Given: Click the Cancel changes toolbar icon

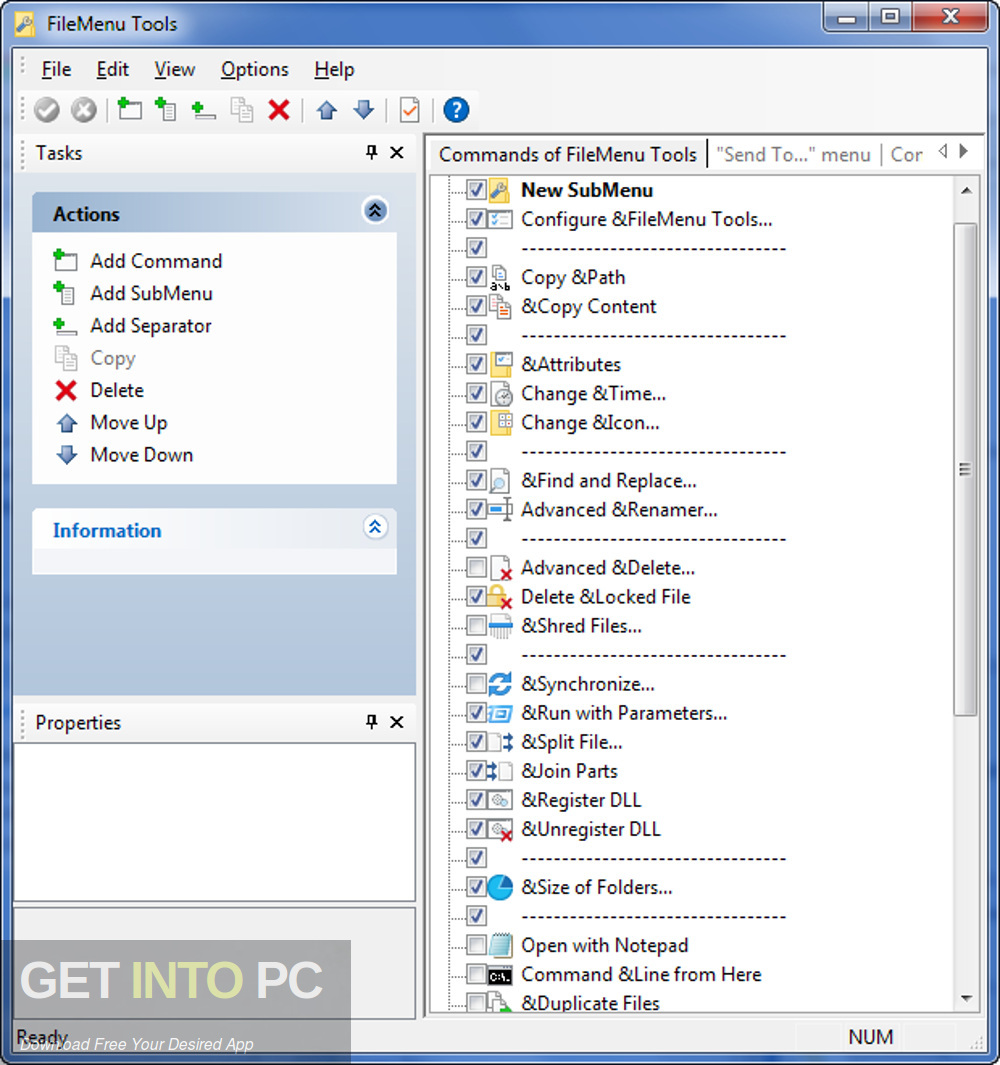Looking at the screenshot, I should (84, 110).
